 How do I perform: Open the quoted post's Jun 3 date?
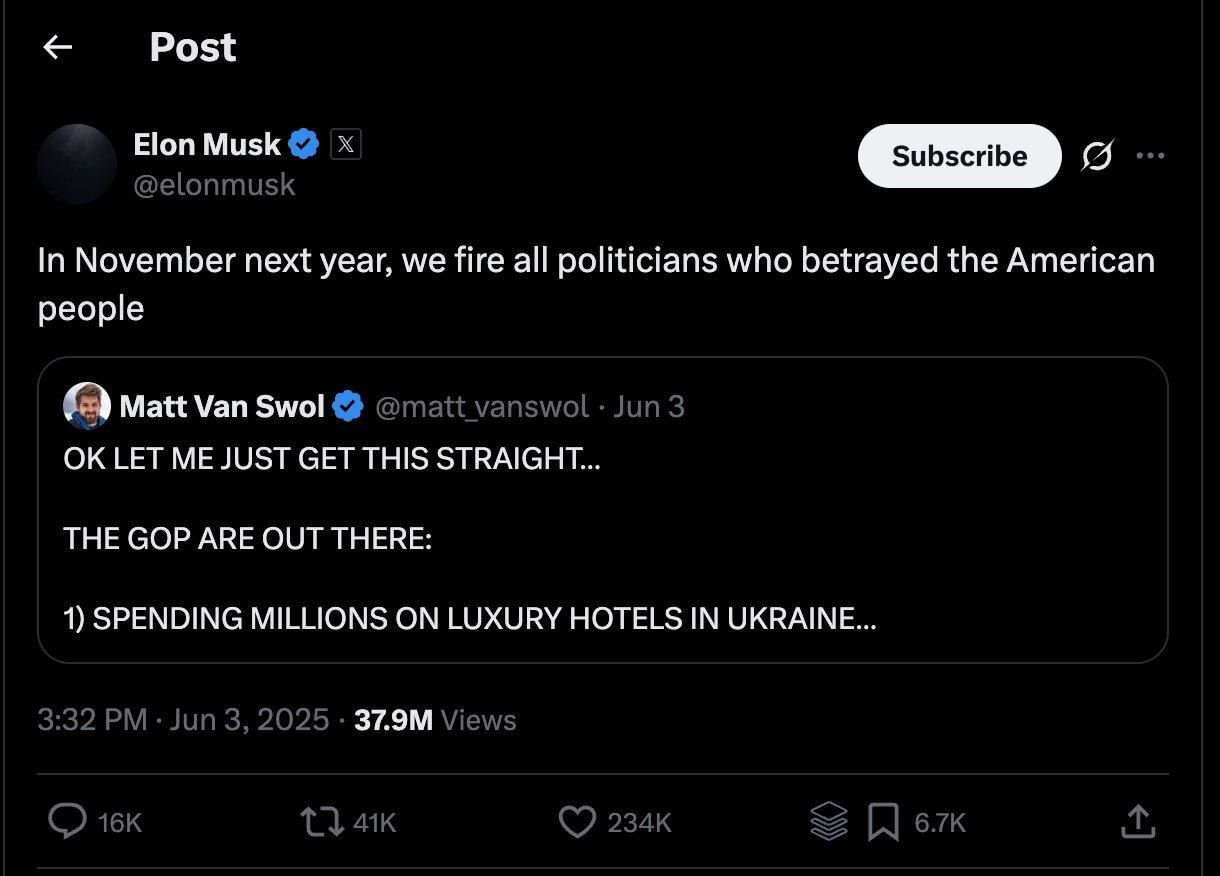[x=649, y=407]
